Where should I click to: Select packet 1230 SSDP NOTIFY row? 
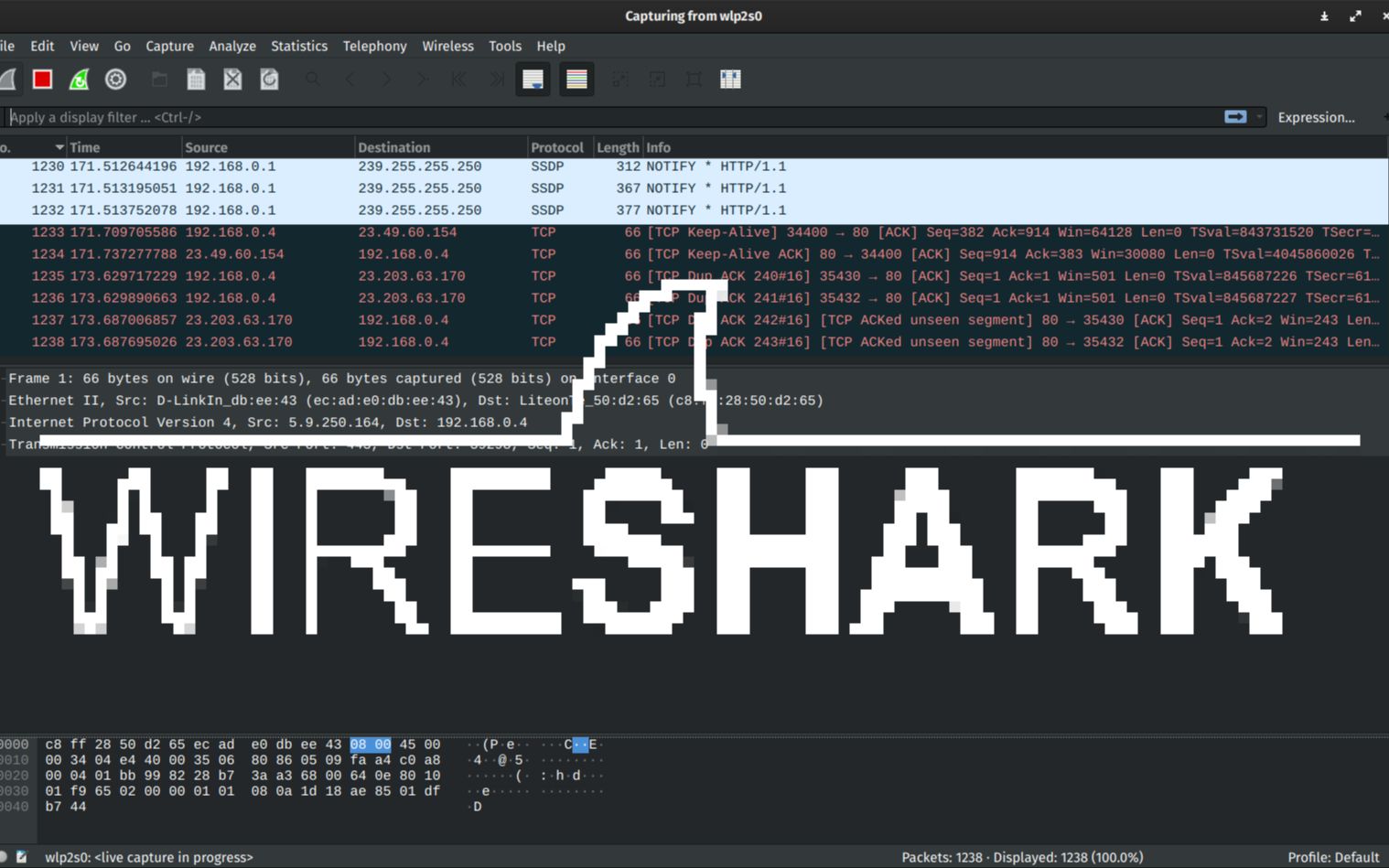point(694,166)
